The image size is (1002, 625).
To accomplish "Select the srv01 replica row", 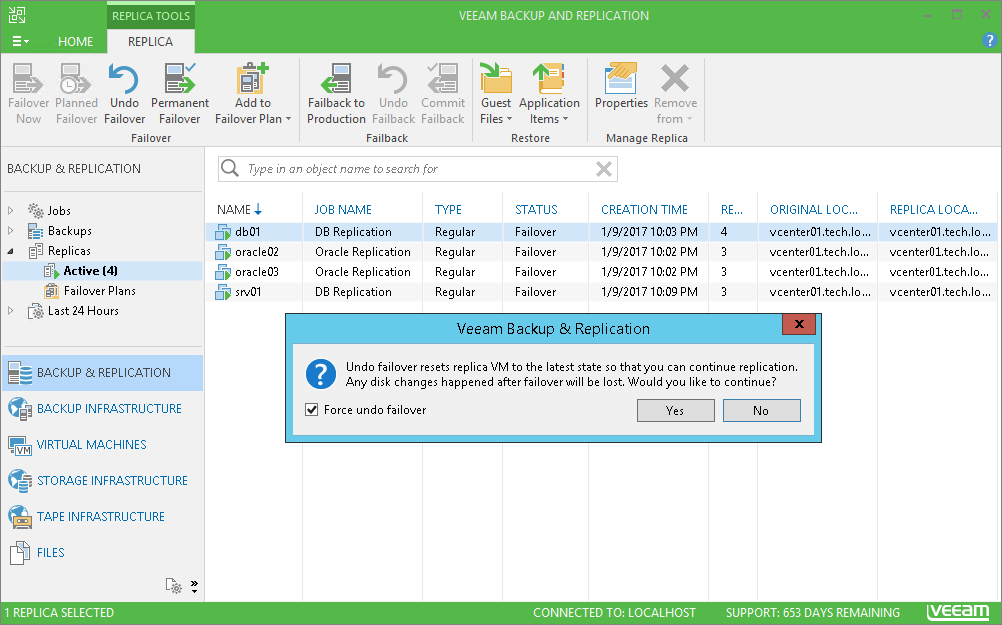I will click(x=601, y=291).
